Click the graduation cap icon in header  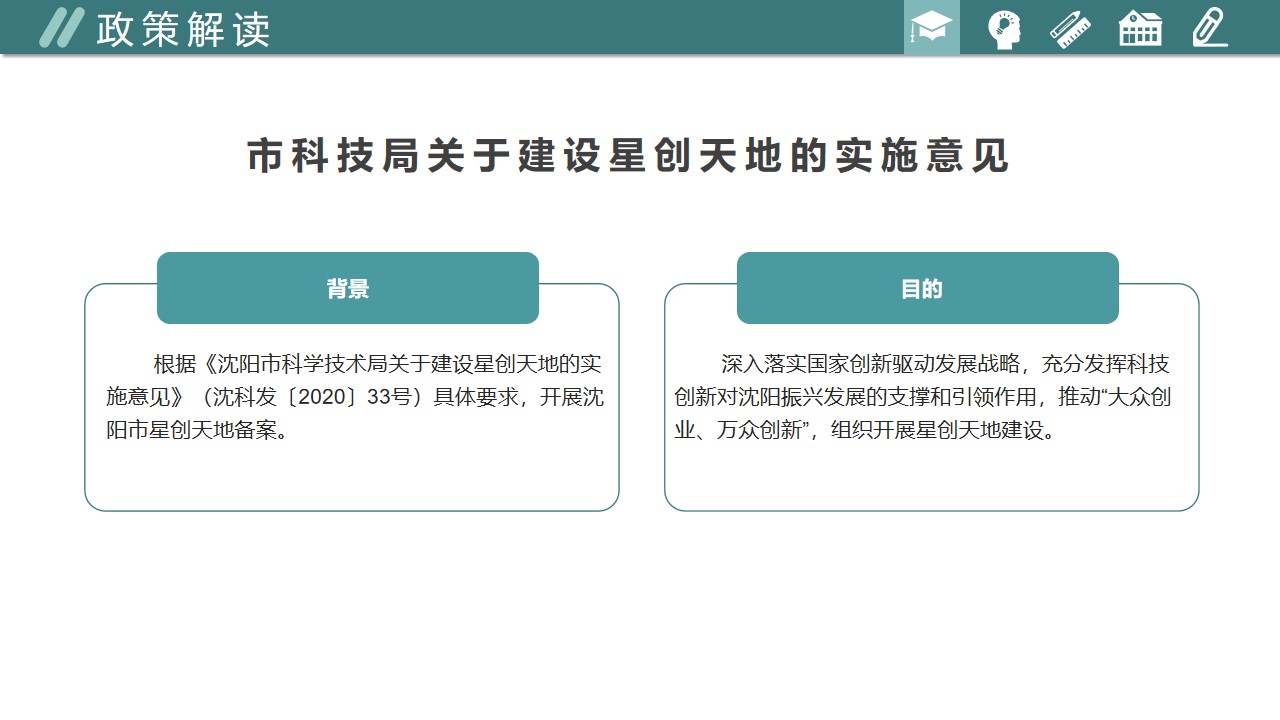pos(931,28)
